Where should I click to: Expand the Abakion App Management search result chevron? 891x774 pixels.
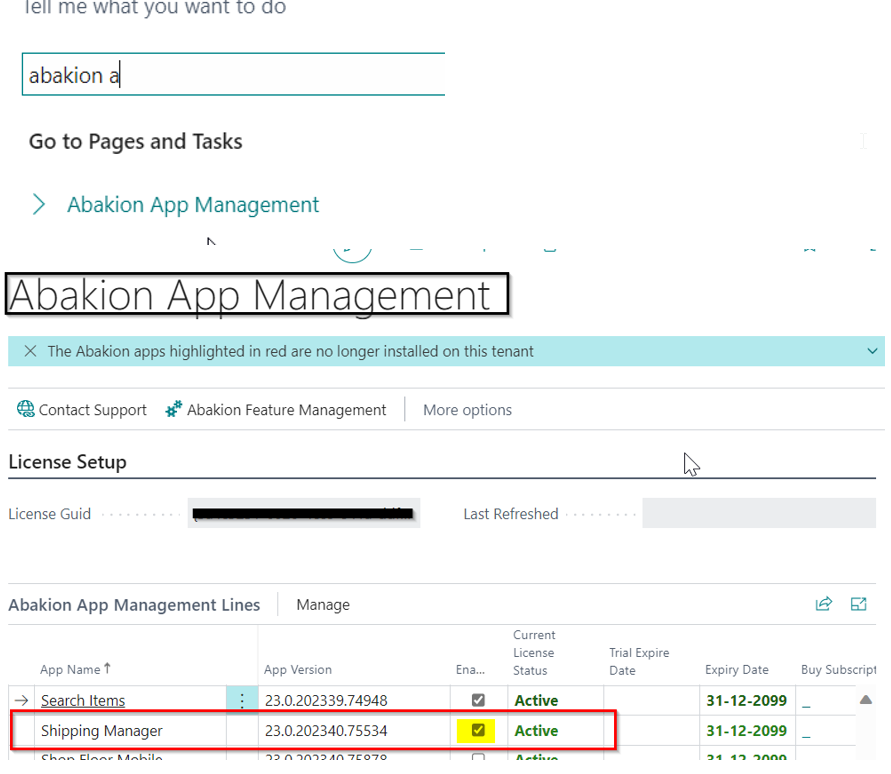[x=39, y=205]
